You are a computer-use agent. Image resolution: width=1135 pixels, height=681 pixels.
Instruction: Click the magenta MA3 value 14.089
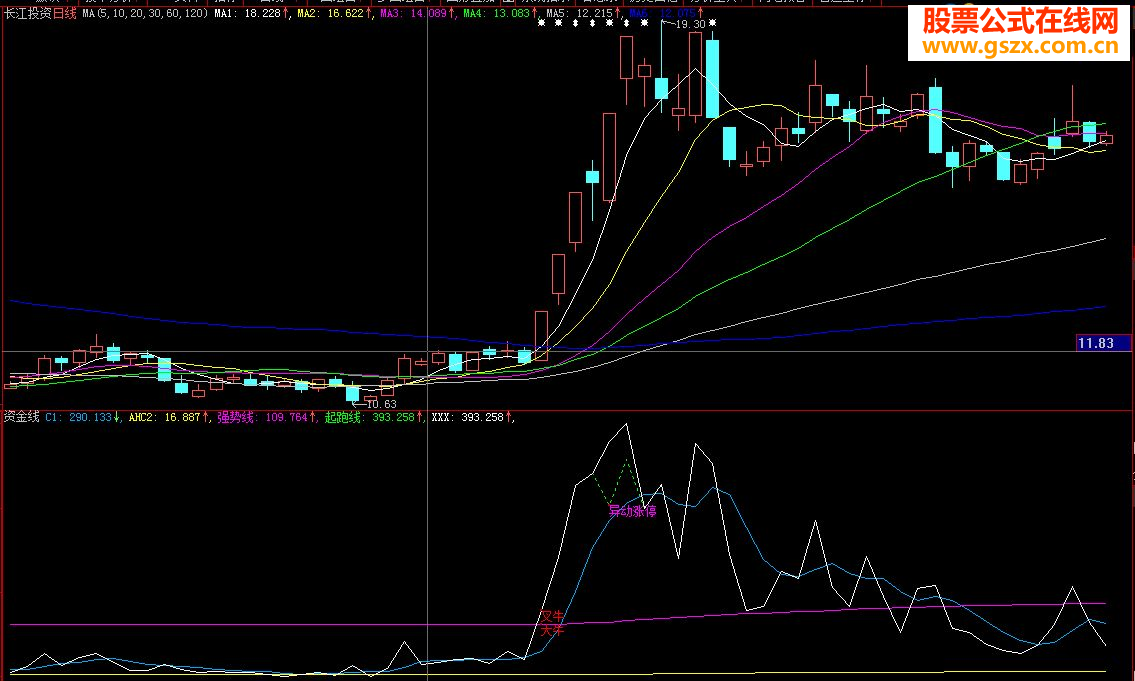coord(428,13)
